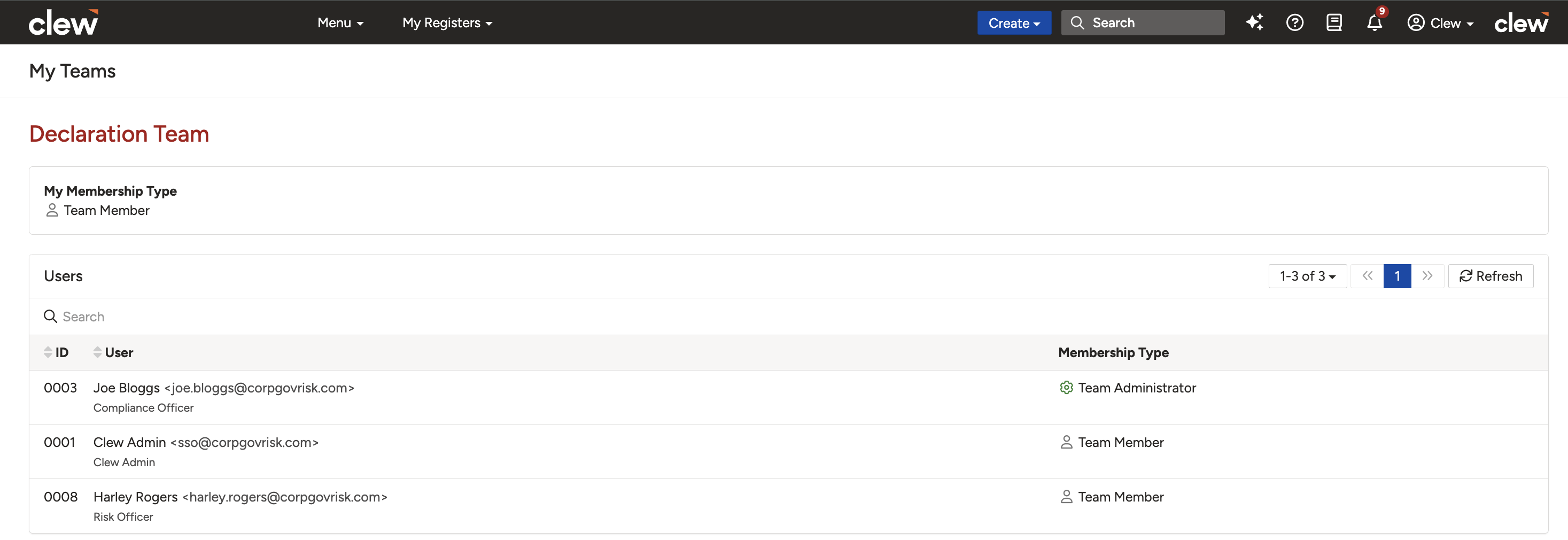Click the Clew logo in the top-right header
Viewport: 1568px width, 540px height.
[x=1521, y=22]
